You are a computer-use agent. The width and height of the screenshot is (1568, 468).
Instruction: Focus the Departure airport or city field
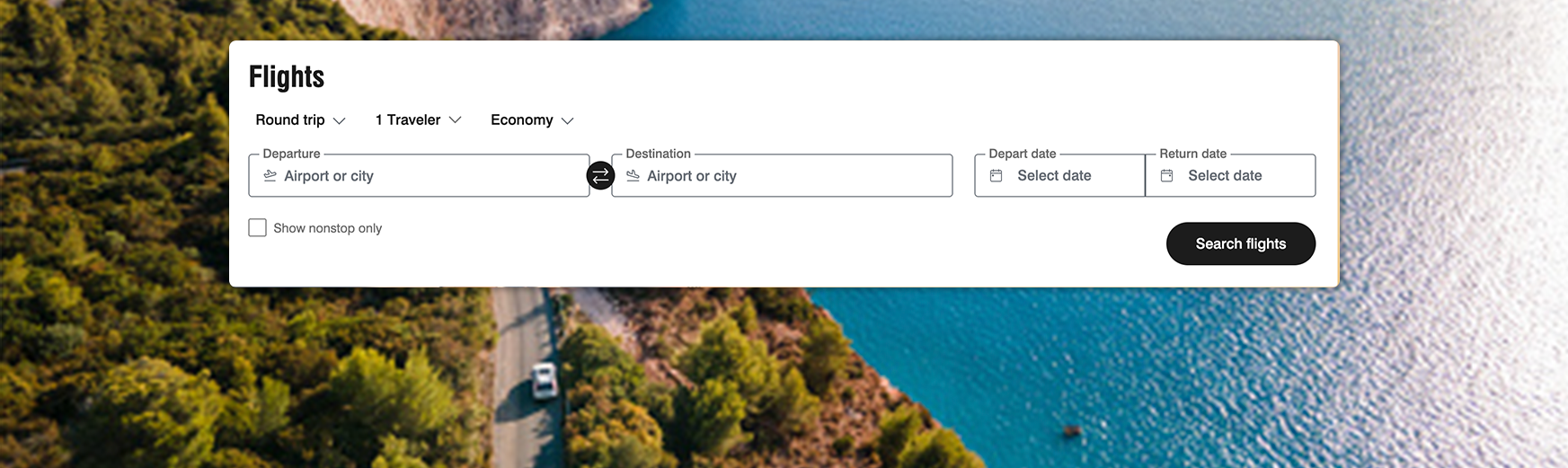point(419,175)
